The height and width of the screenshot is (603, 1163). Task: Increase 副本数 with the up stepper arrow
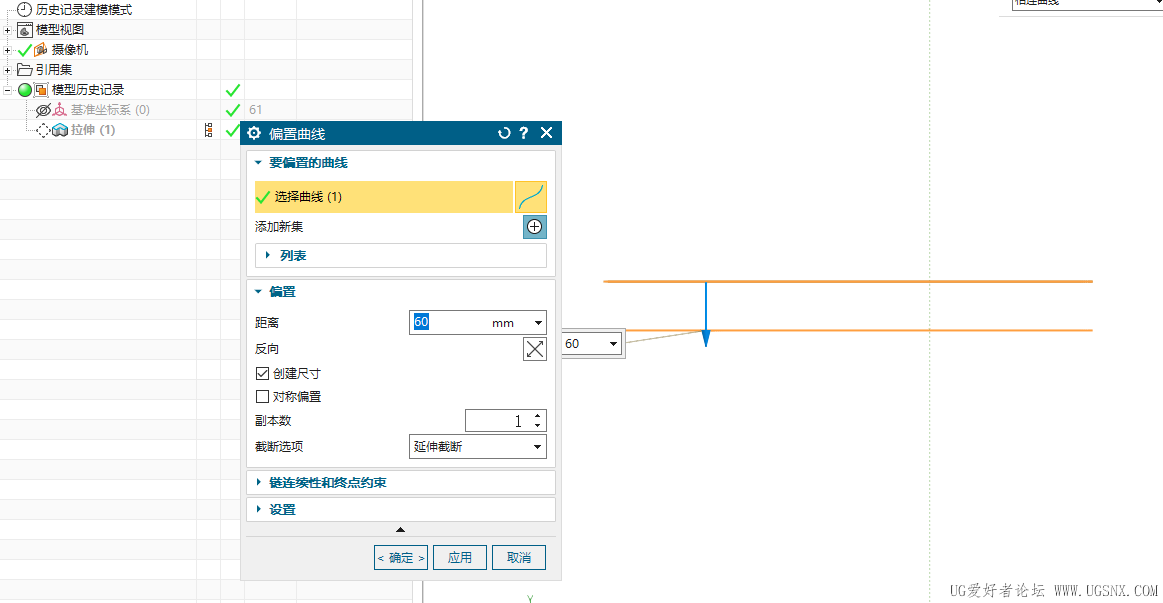(538, 416)
